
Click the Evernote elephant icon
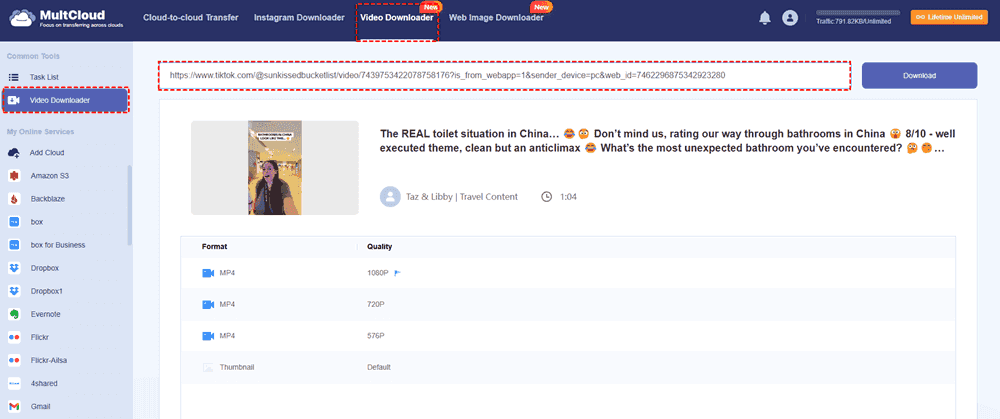pos(13,314)
